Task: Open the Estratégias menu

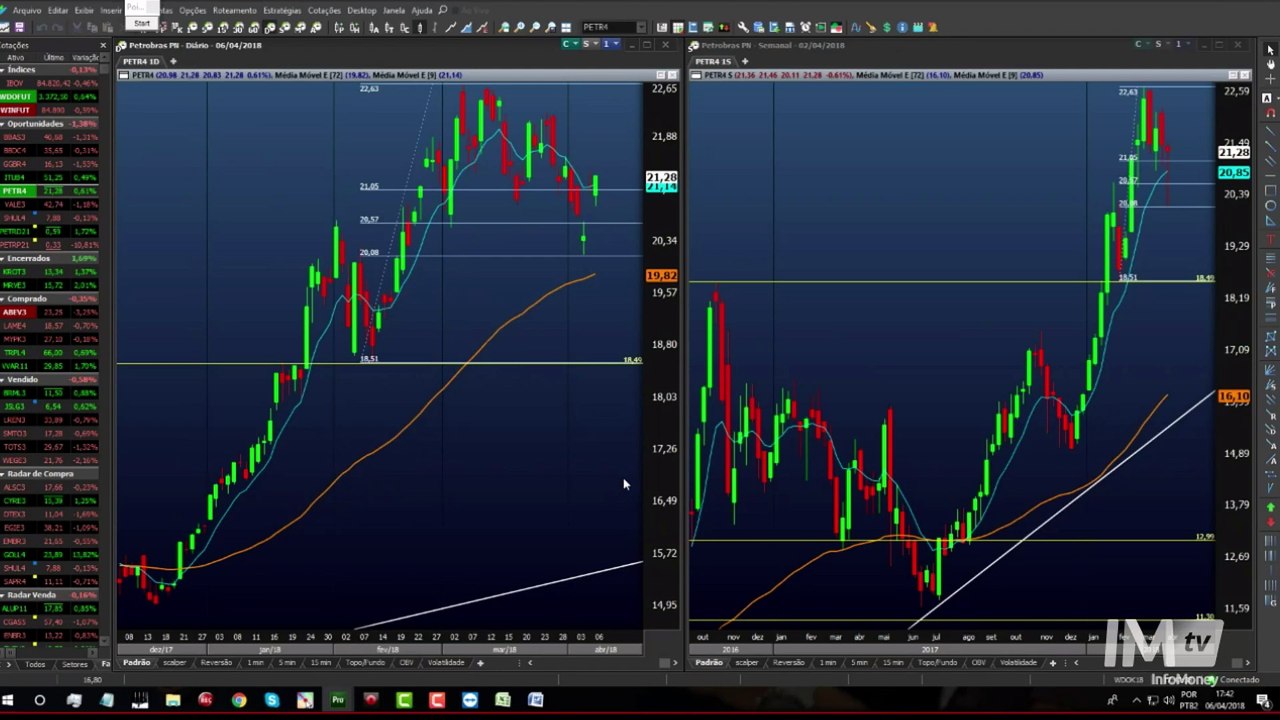Action: coord(282,10)
